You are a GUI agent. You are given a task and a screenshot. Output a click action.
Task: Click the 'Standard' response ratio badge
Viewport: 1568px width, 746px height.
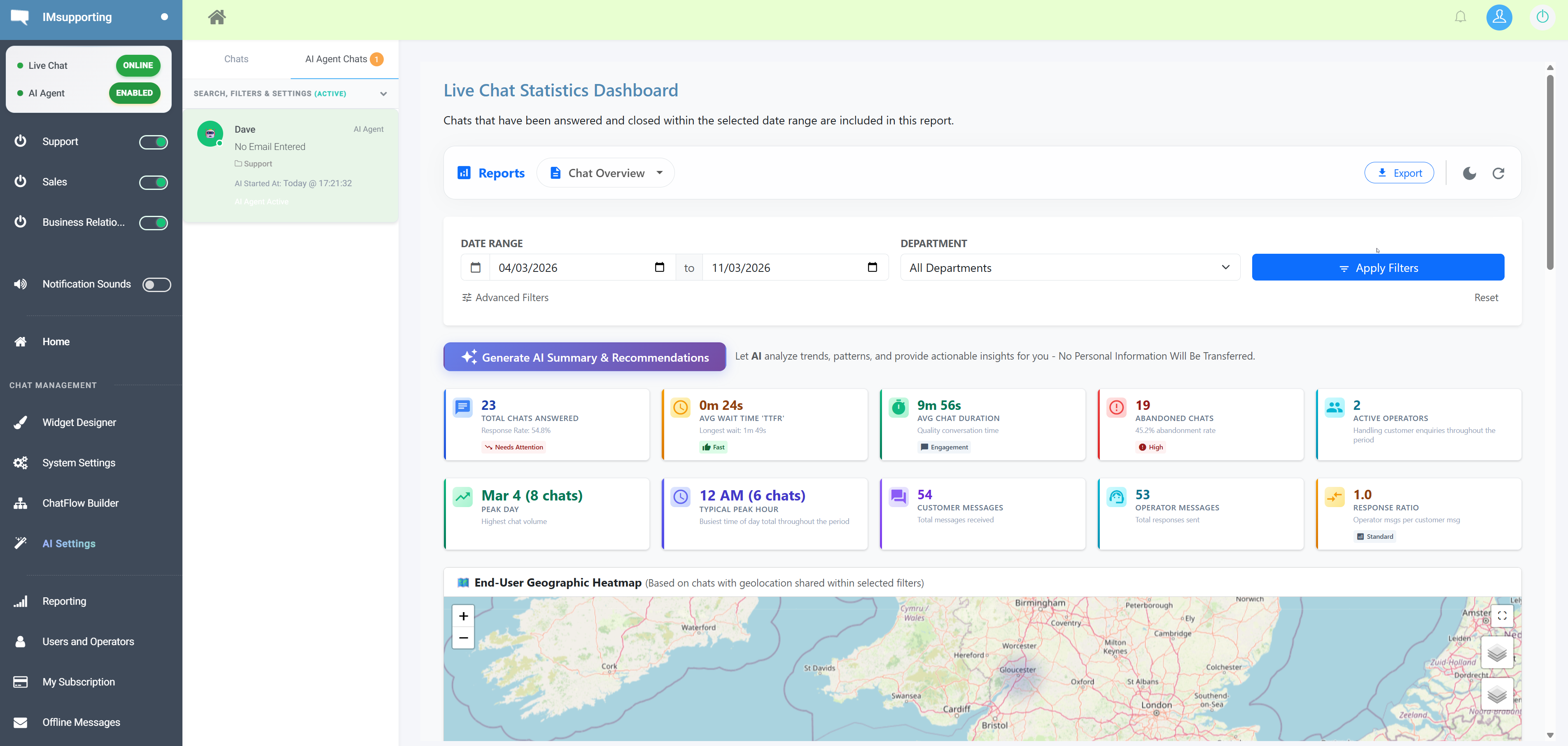coord(1375,536)
